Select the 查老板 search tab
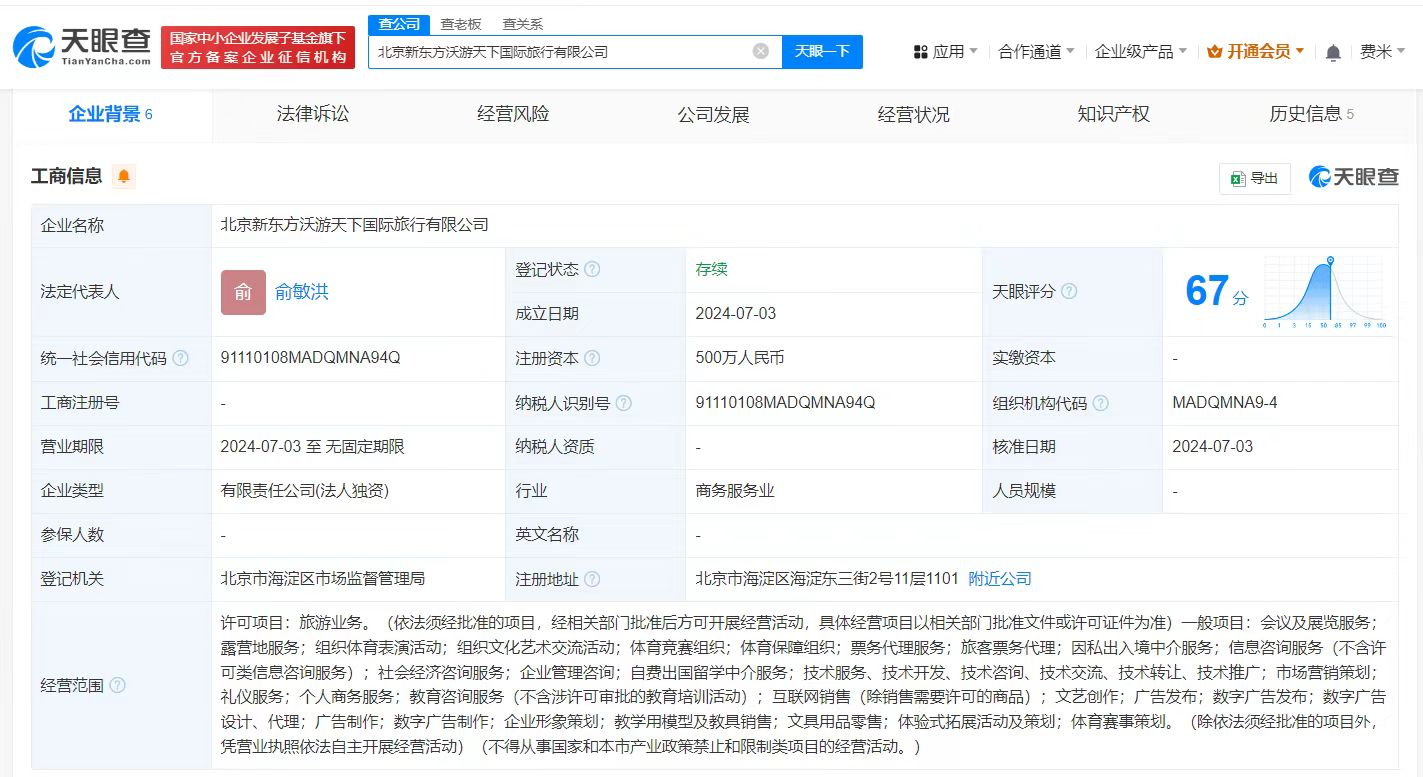The height and width of the screenshot is (777, 1423). point(461,24)
